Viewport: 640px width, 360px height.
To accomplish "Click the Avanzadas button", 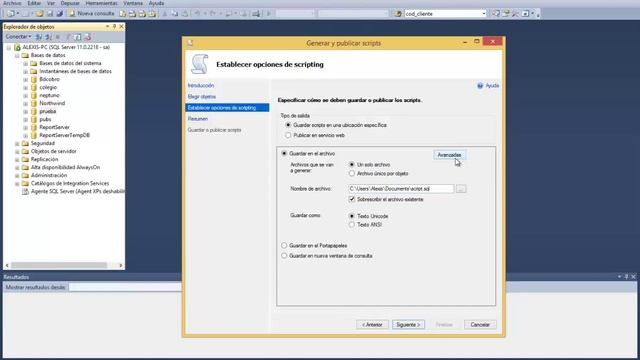I will (449, 155).
